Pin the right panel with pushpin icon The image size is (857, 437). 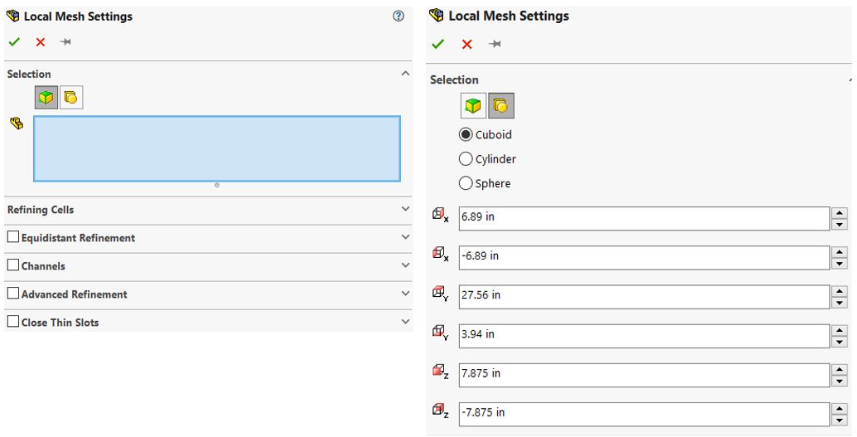click(x=494, y=44)
